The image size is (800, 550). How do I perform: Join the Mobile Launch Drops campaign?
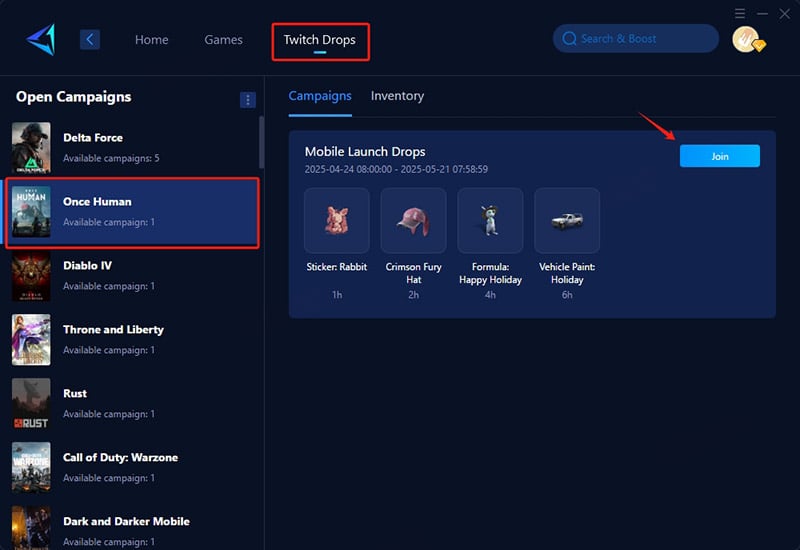(x=719, y=156)
